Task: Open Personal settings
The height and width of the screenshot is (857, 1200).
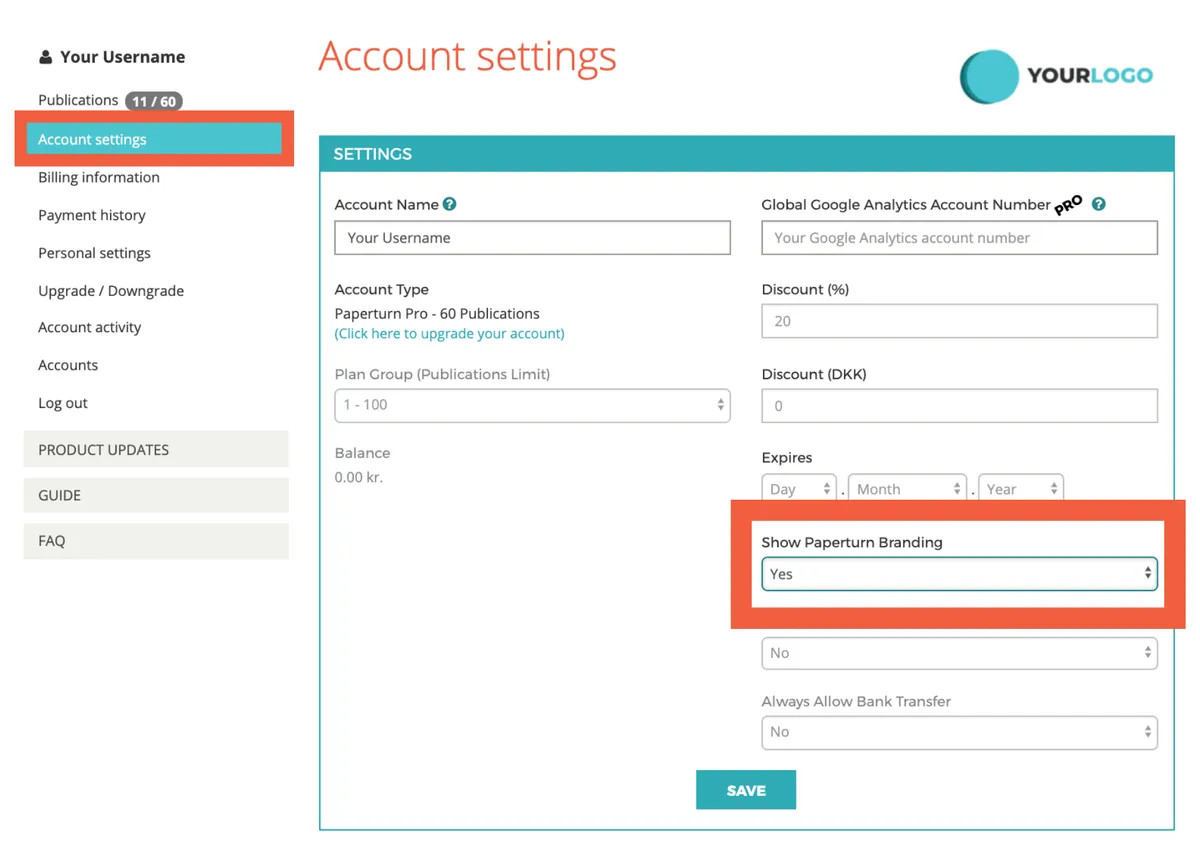Action: point(94,253)
